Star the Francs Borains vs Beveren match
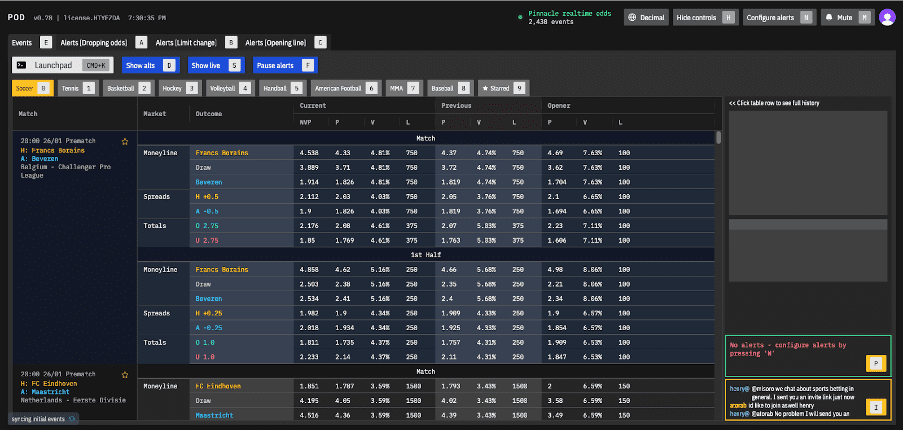The image size is (904, 430). (x=125, y=141)
